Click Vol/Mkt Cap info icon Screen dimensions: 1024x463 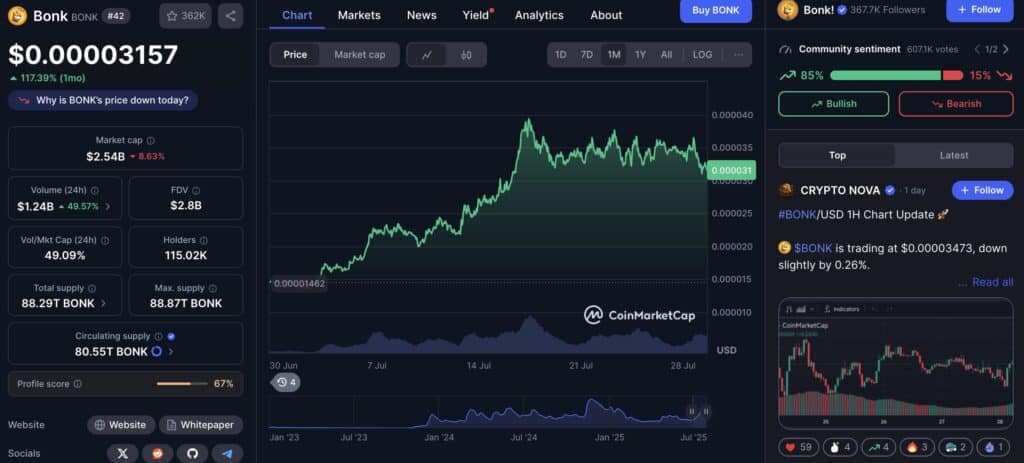point(105,240)
